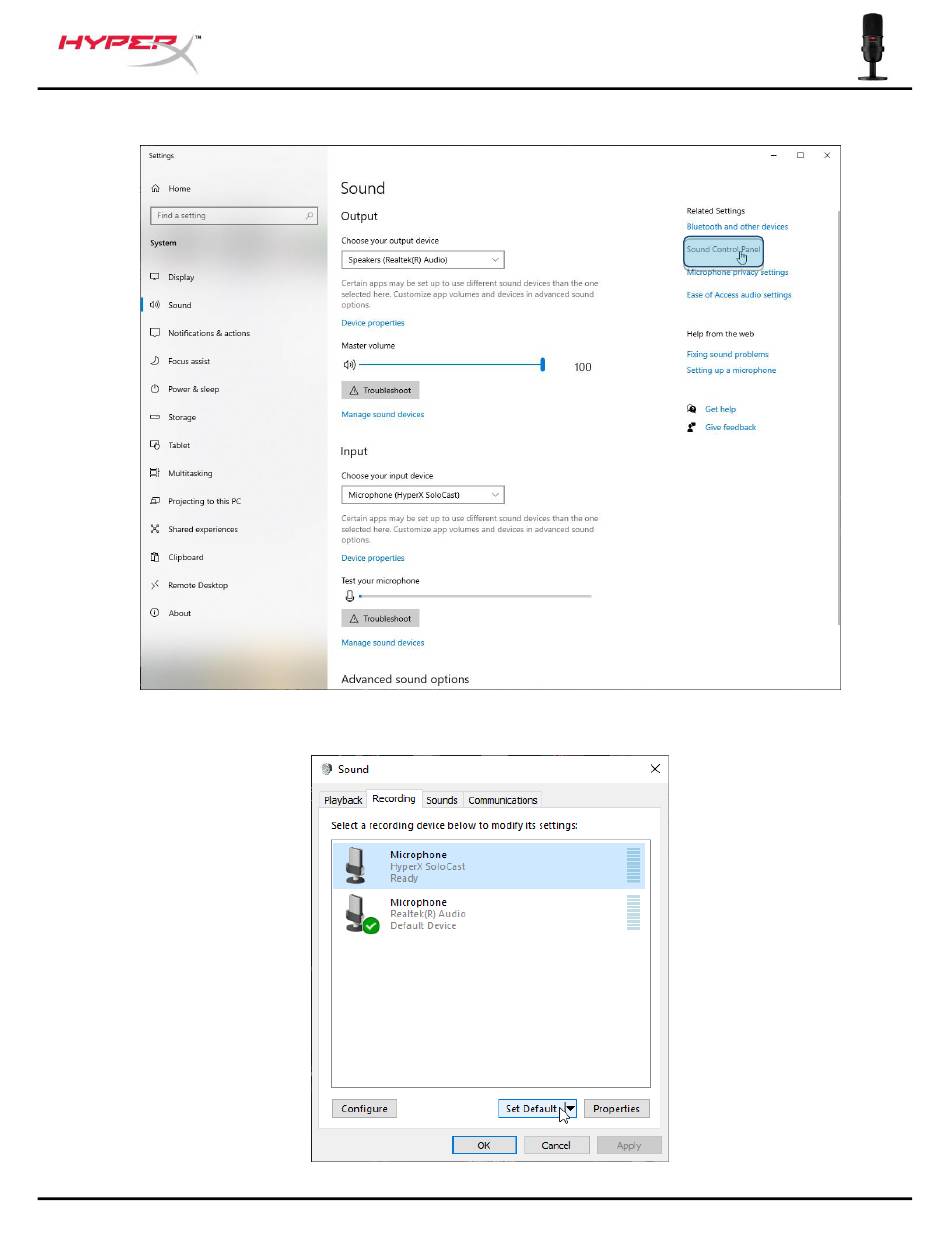This screenshot has height=1260, width=950.
Task: Click the Realtek Audio microphone device icon
Action: (x=360, y=914)
